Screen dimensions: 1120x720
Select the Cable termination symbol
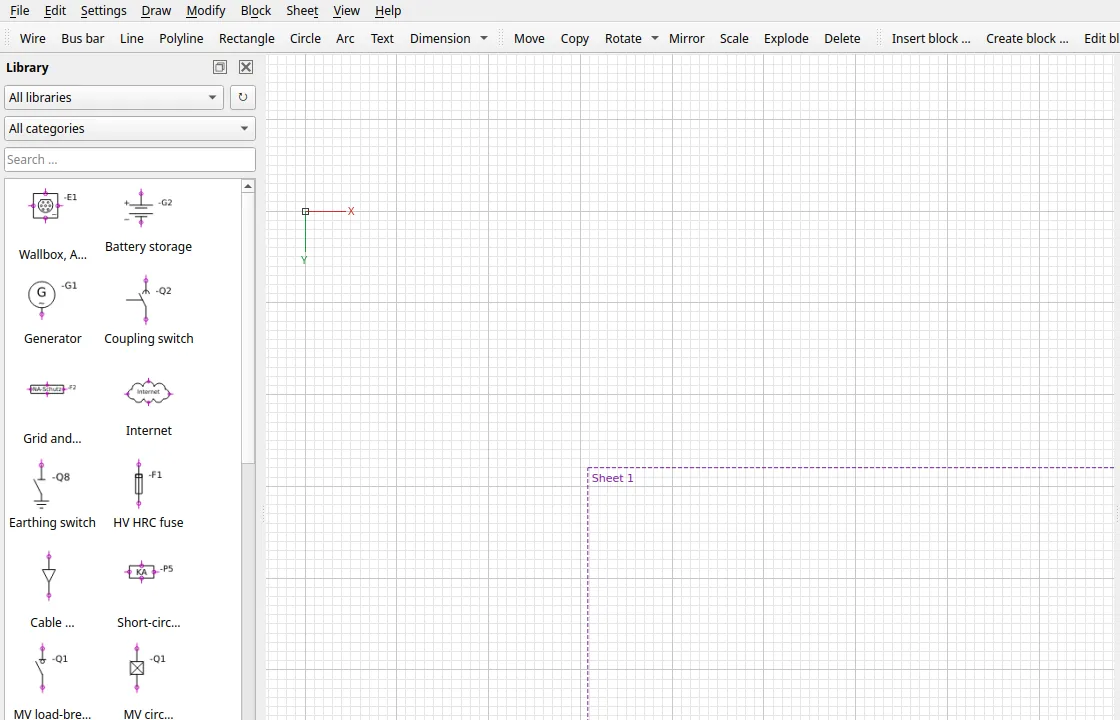(52, 589)
